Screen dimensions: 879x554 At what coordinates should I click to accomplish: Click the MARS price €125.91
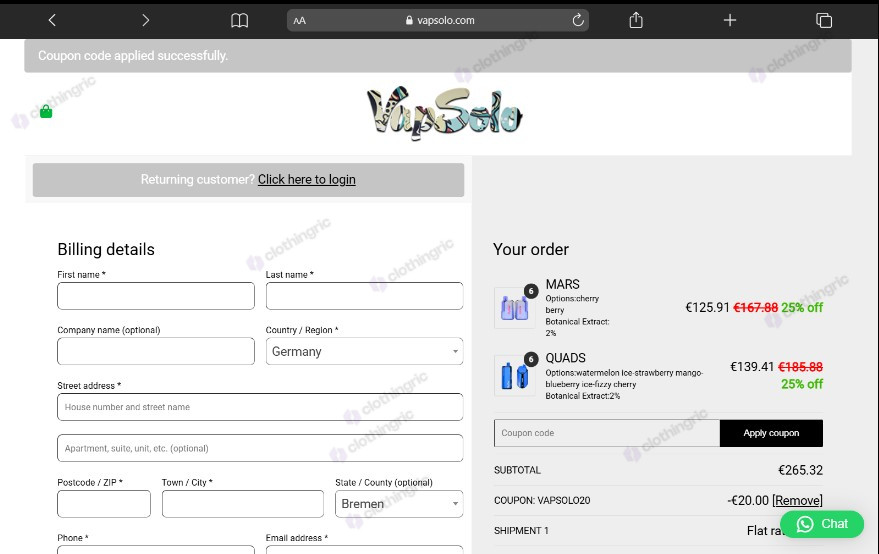(707, 307)
